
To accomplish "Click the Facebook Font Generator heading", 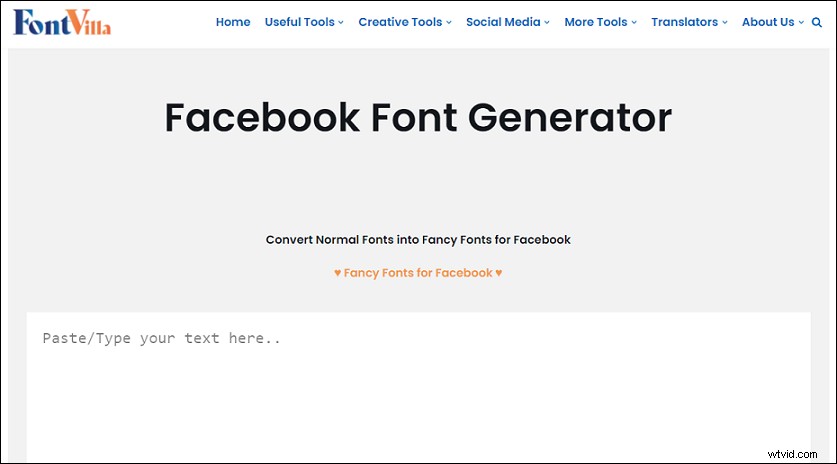I will (x=418, y=117).
